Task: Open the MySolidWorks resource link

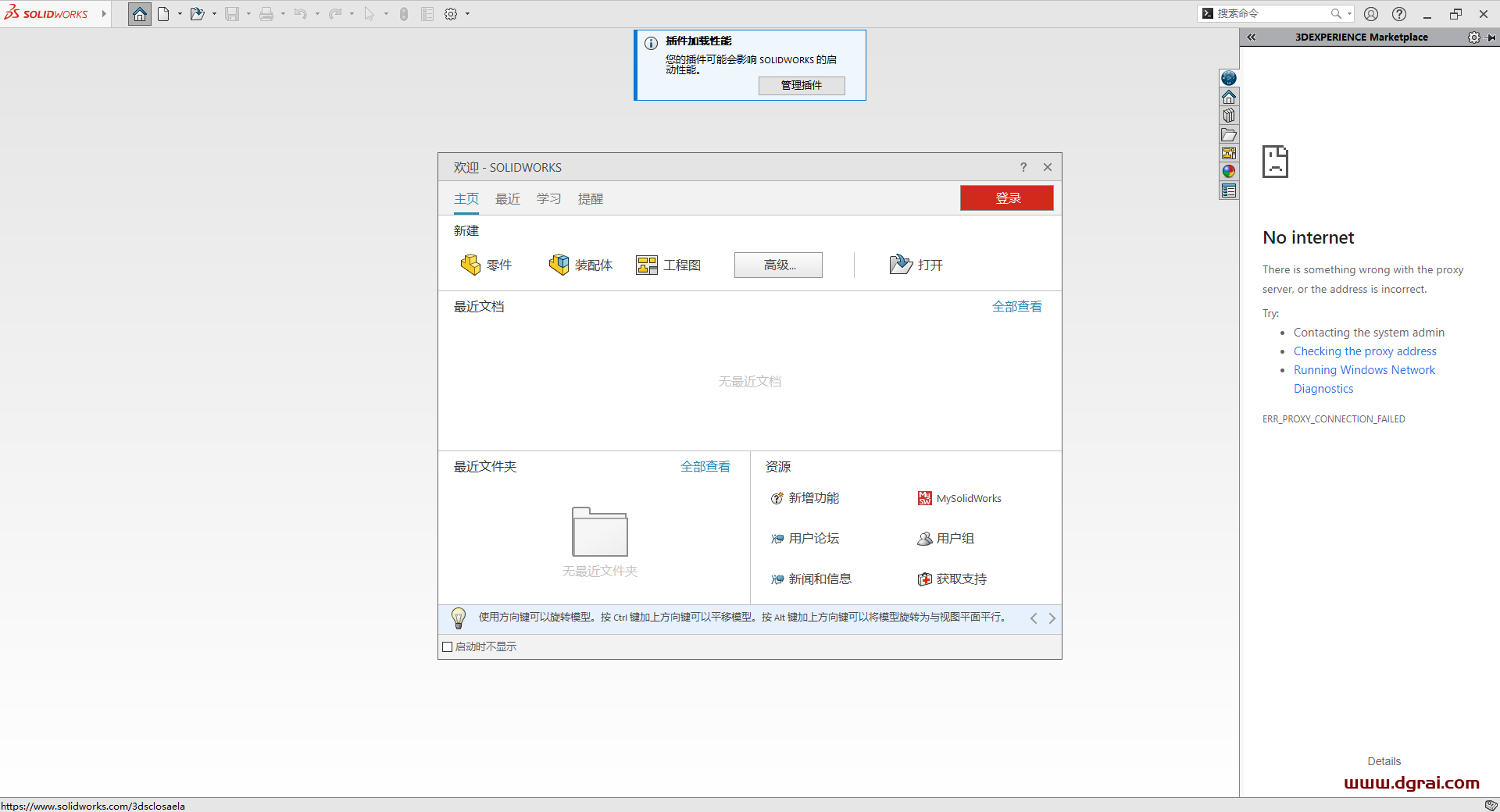Action: pyautogui.click(x=959, y=498)
